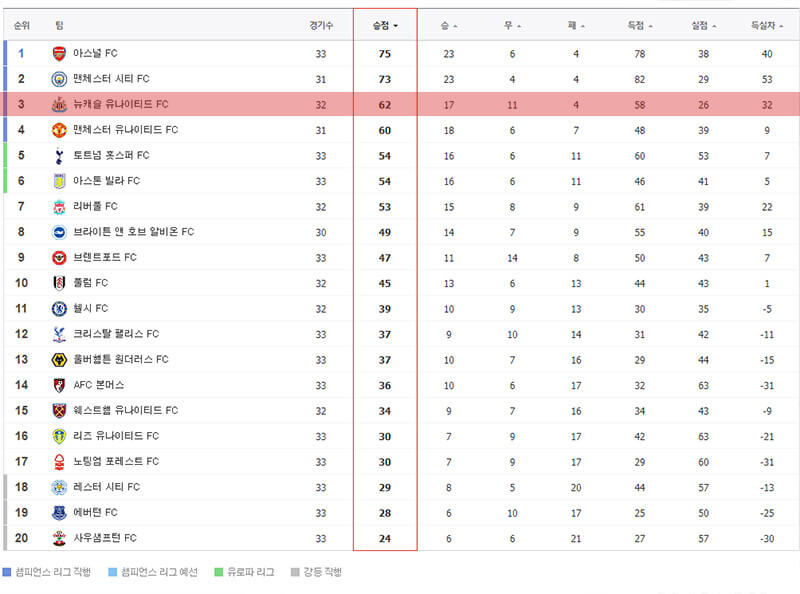Click the green 유로파 리그 legend swatch
Image resolution: width=800 pixels, height=594 pixels.
(x=218, y=572)
